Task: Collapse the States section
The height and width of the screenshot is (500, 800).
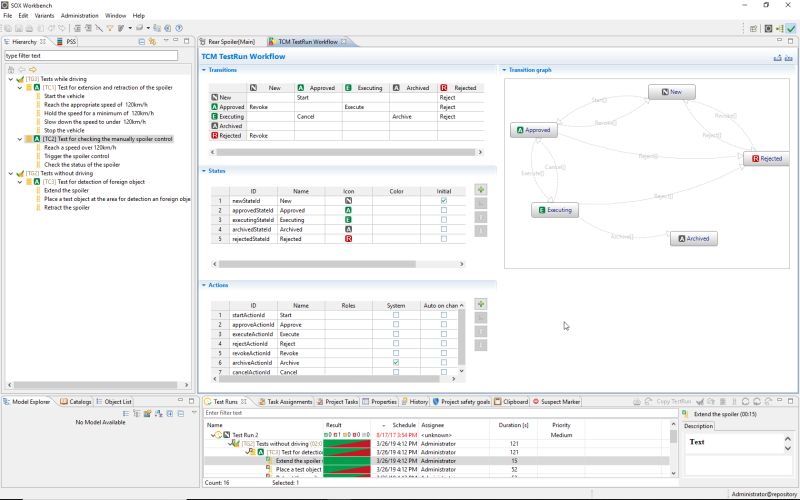Action: point(204,171)
